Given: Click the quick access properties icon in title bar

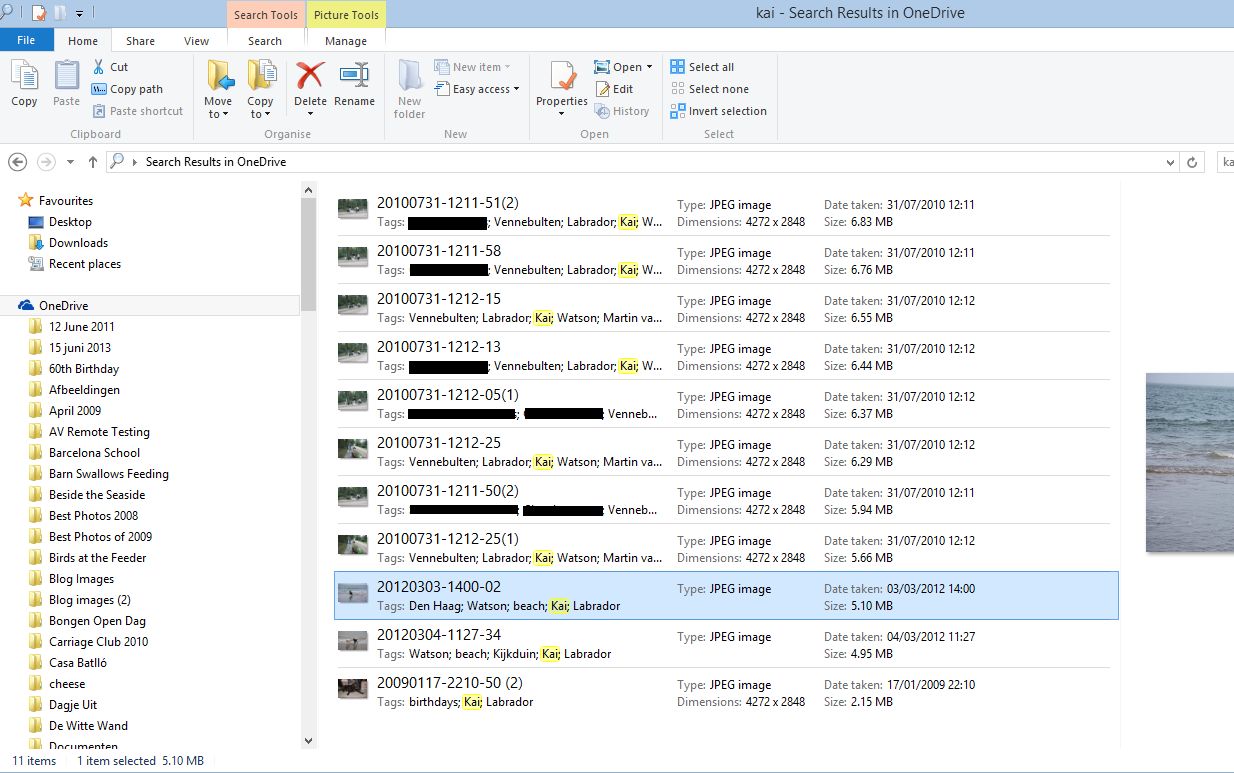Looking at the screenshot, I should (39, 14).
